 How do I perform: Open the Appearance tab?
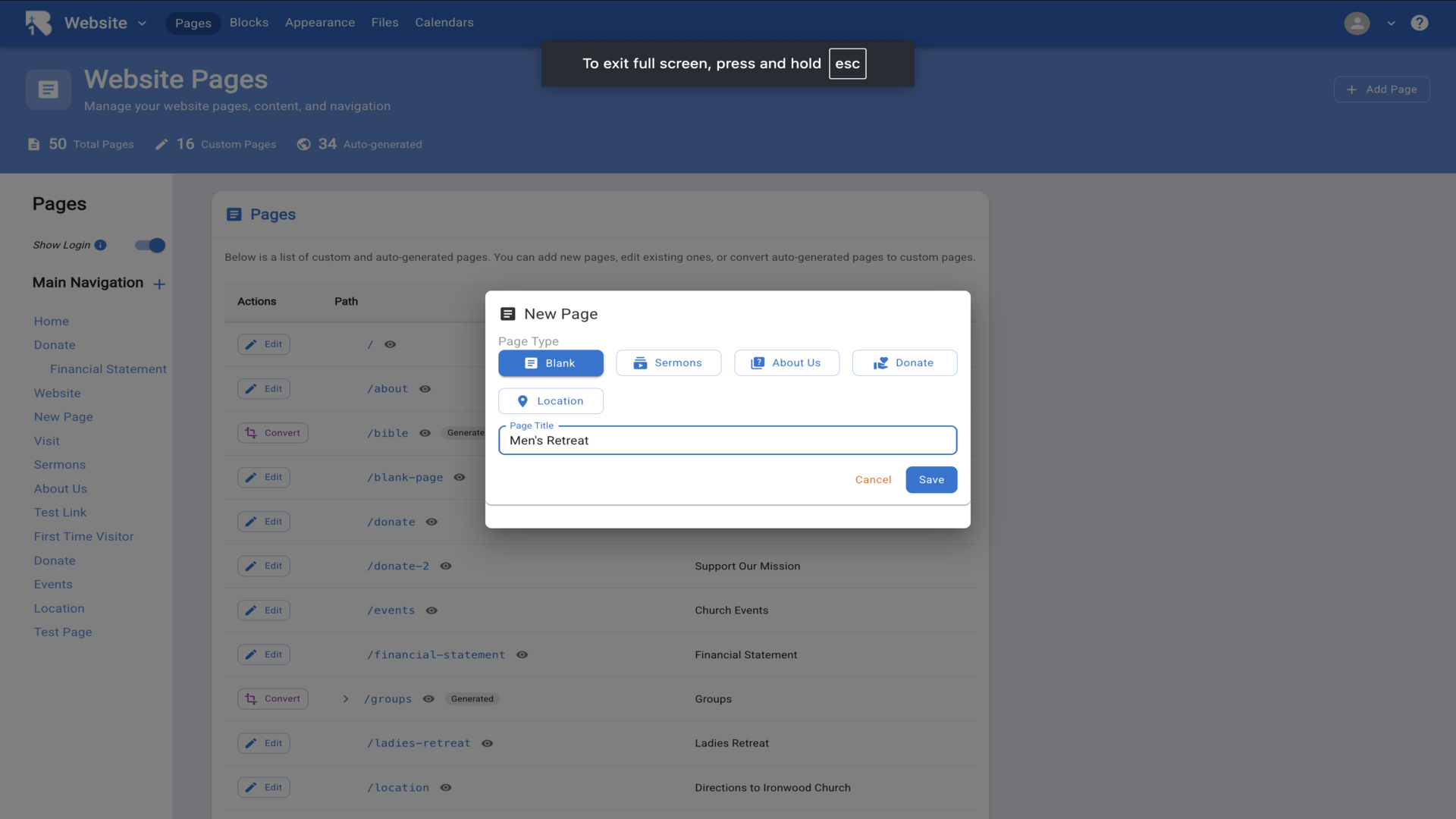point(319,22)
